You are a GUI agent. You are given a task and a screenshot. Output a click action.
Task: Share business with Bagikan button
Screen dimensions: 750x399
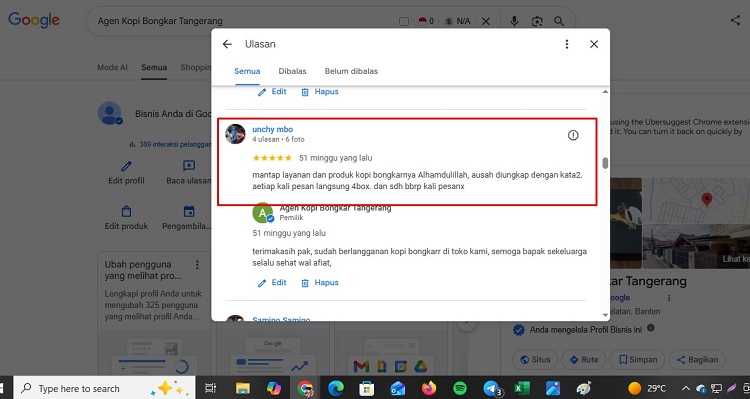click(x=697, y=360)
